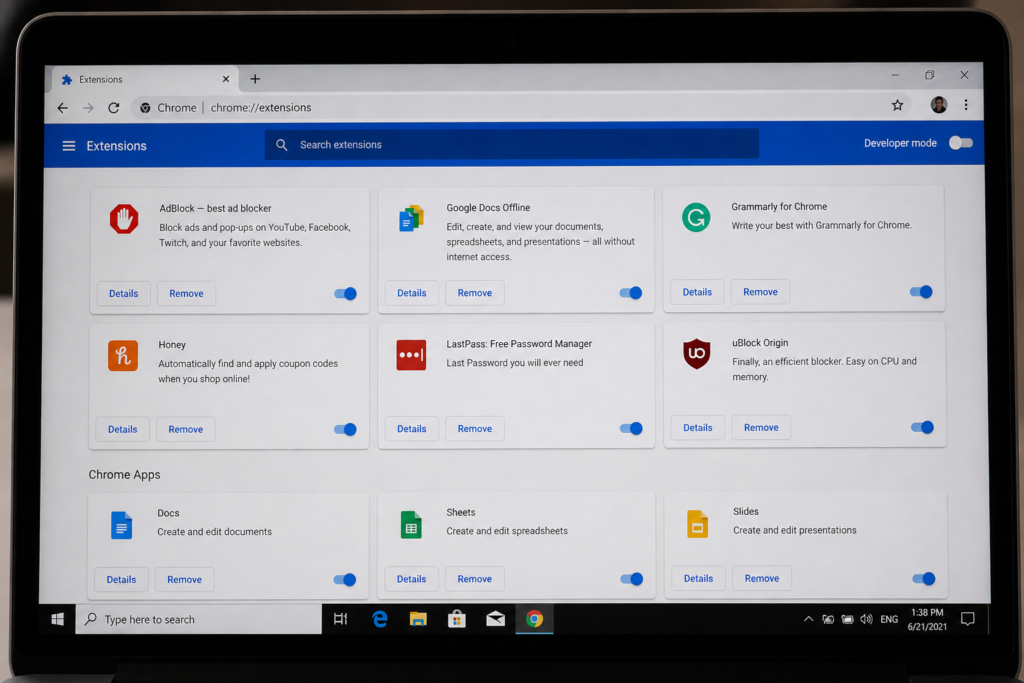The height and width of the screenshot is (683, 1024).
Task: Click the Sheets app icon
Action: pyautogui.click(x=411, y=524)
